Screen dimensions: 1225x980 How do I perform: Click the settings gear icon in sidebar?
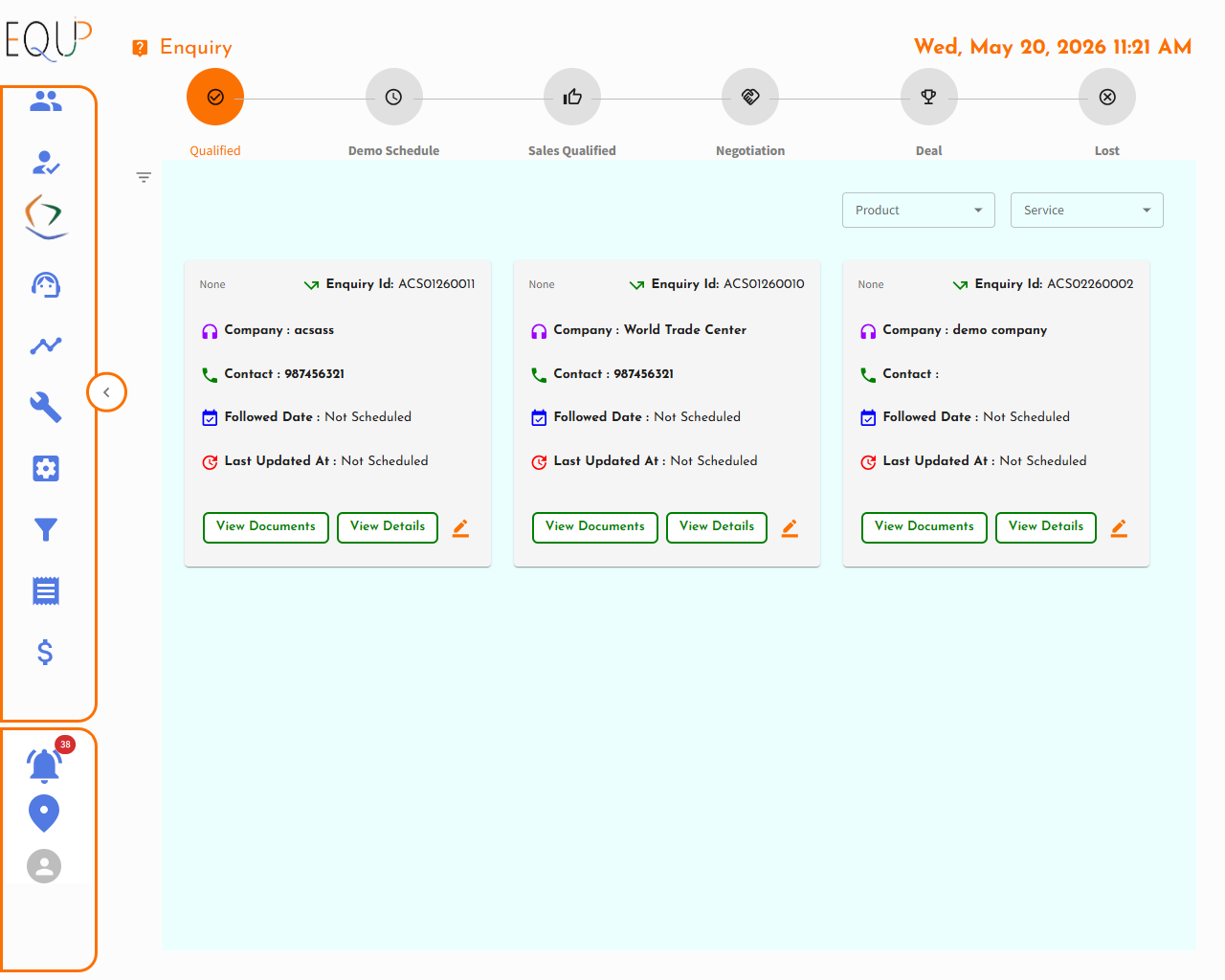click(x=46, y=468)
